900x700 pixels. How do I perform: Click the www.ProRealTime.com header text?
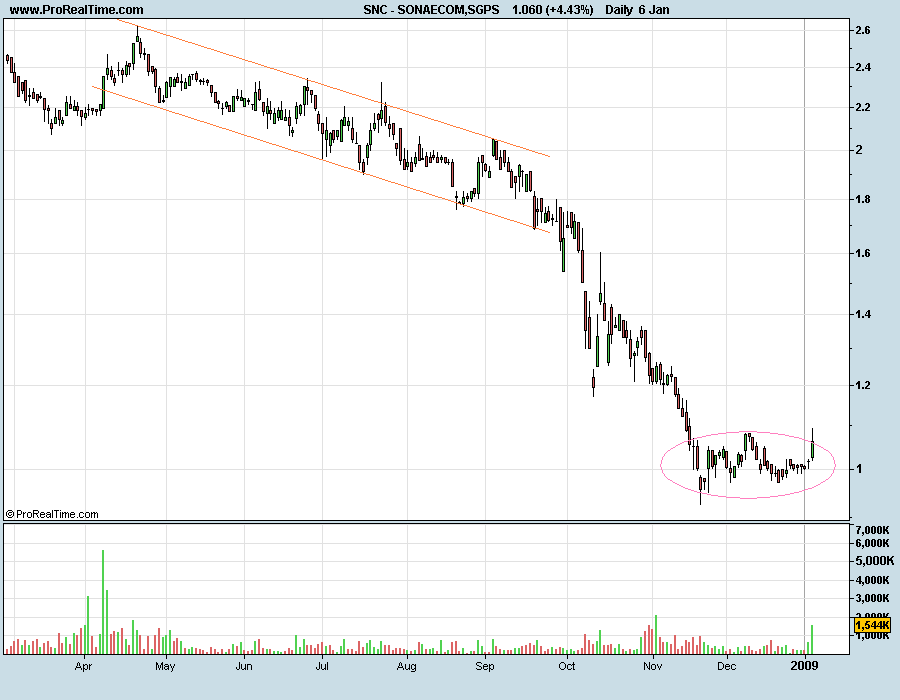coord(76,10)
